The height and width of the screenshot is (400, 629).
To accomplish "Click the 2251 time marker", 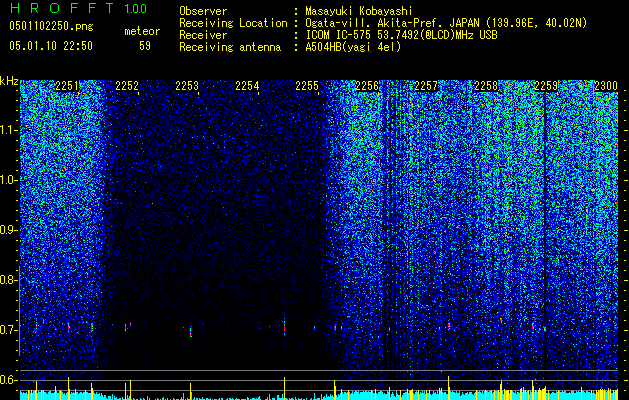I will [x=67, y=86].
